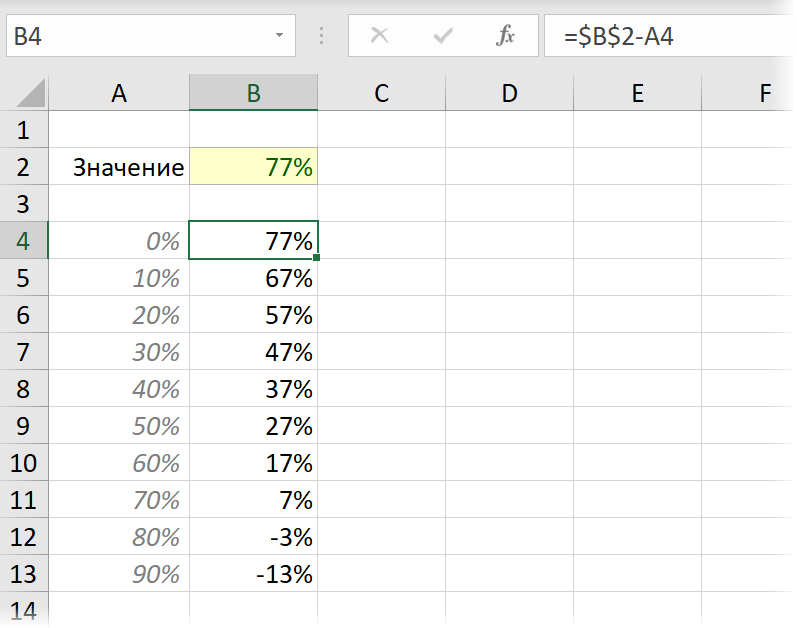The width and height of the screenshot is (797, 628).
Task: Click cell B7 containing 47%
Action: pyautogui.click(x=254, y=352)
